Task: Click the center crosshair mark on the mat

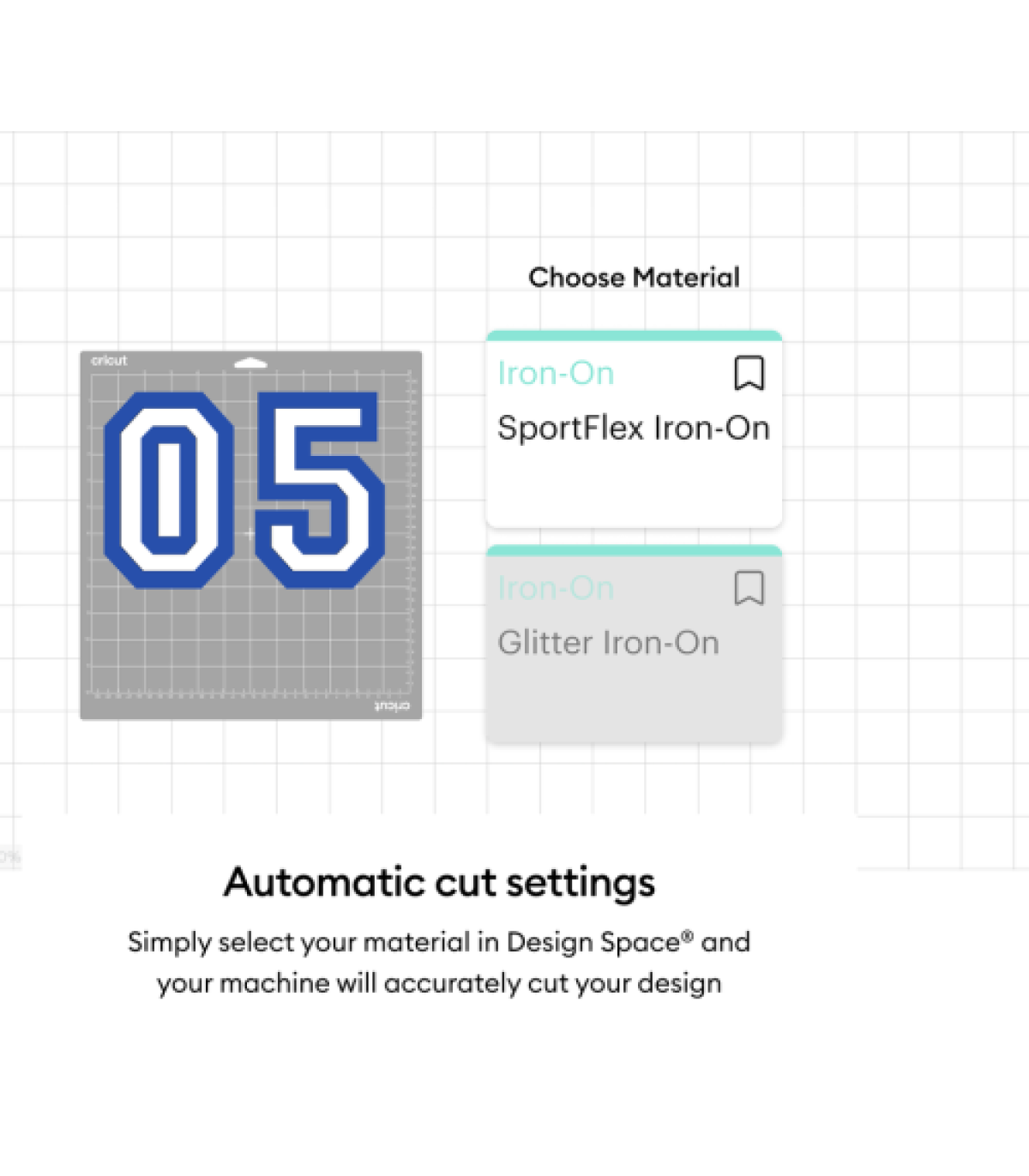Action: (249, 533)
